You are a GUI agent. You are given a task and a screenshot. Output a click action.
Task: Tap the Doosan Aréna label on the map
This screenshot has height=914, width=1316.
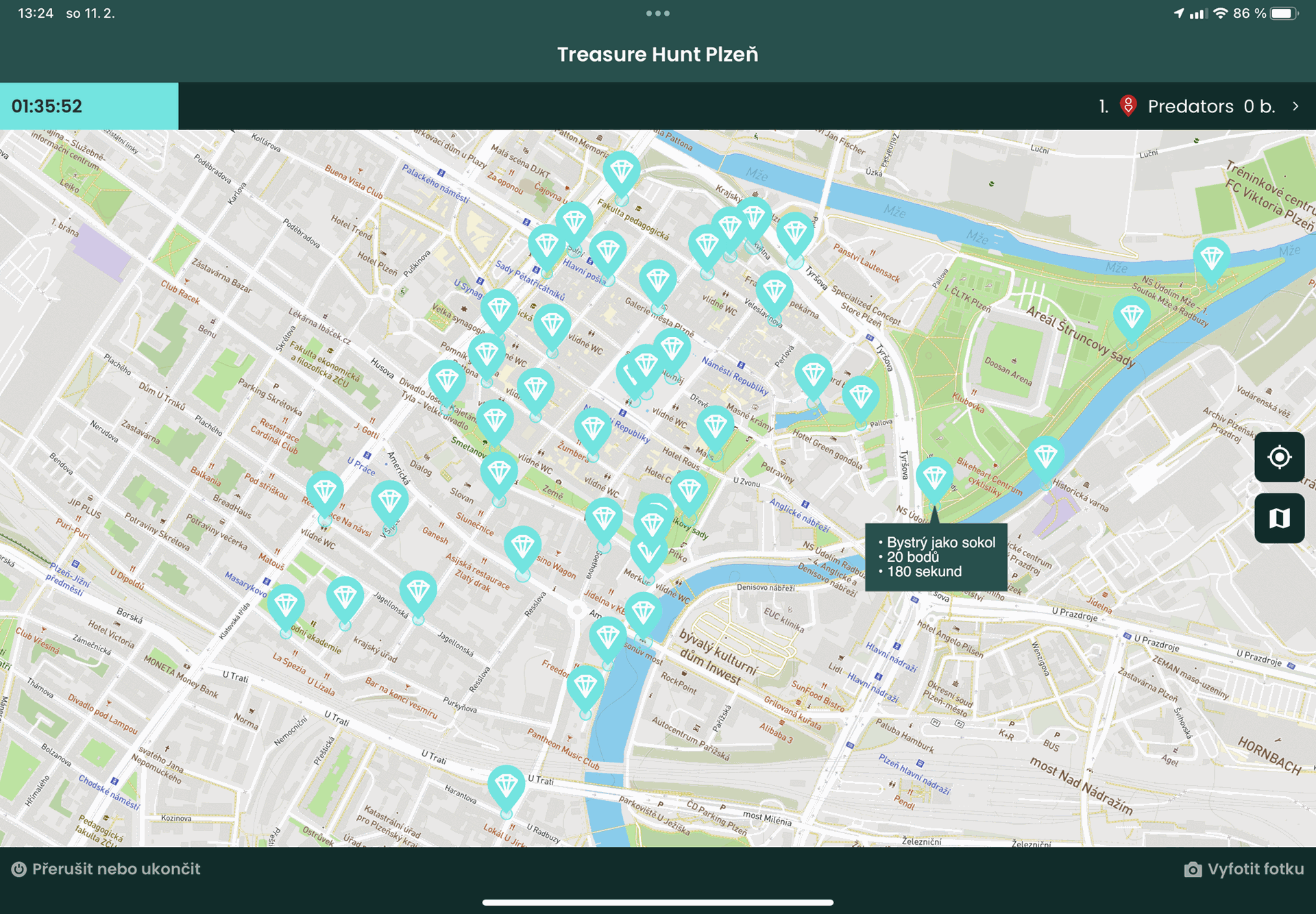(1008, 371)
